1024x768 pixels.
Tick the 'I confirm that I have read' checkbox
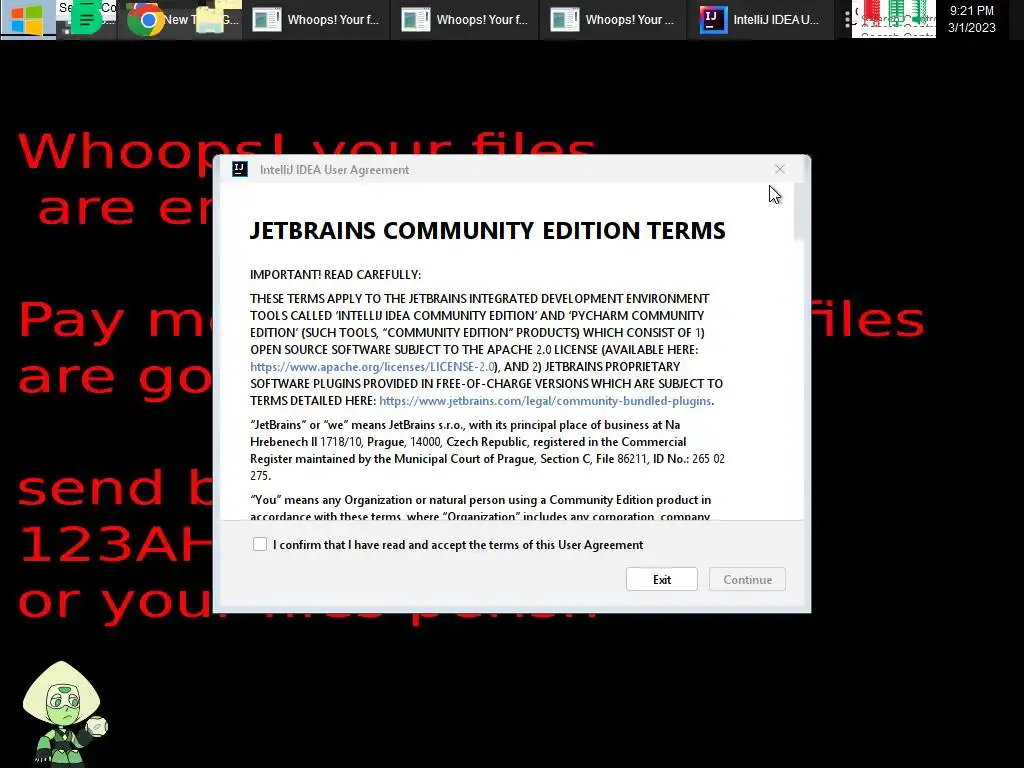(260, 544)
